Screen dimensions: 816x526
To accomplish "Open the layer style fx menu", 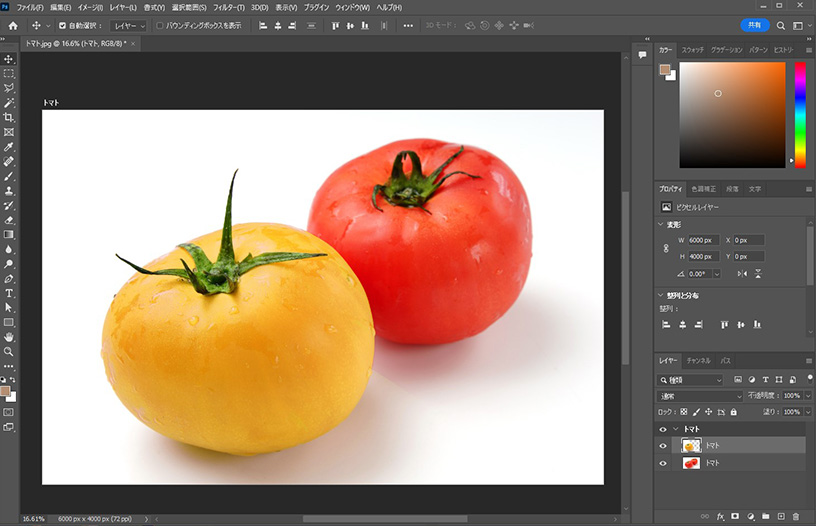I will click(x=720, y=516).
